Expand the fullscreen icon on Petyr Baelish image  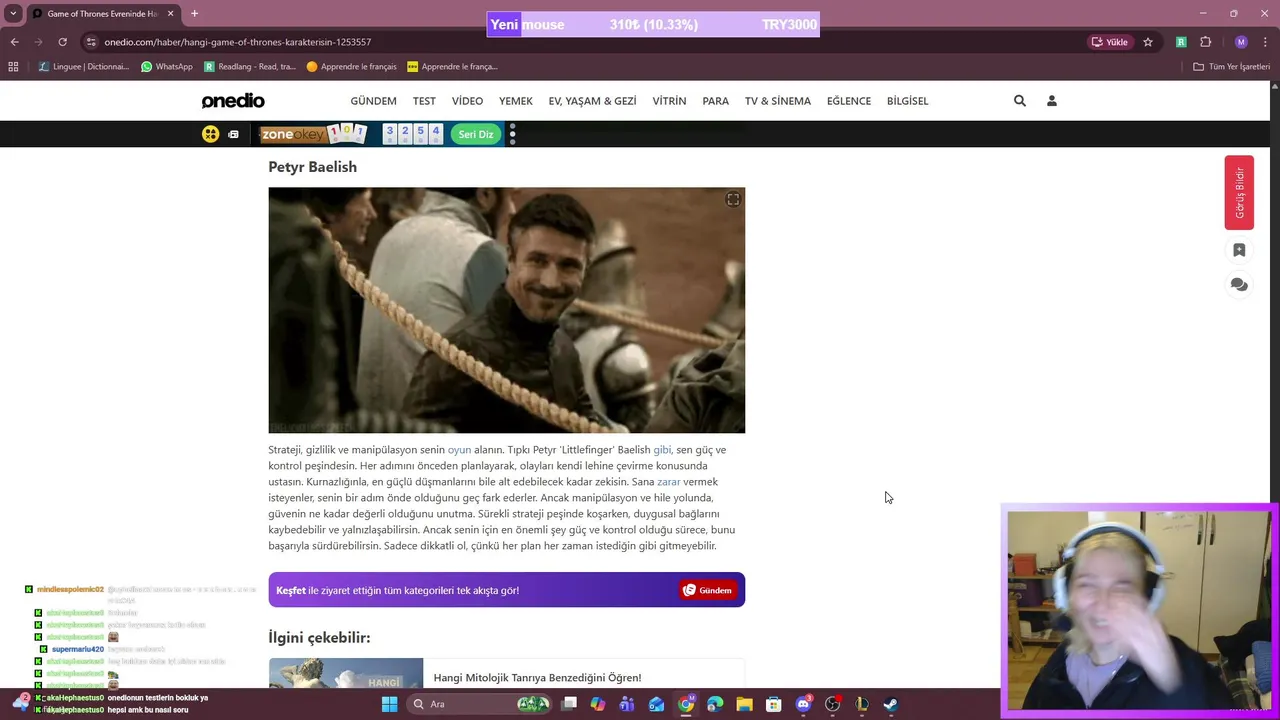pos(733,200)
